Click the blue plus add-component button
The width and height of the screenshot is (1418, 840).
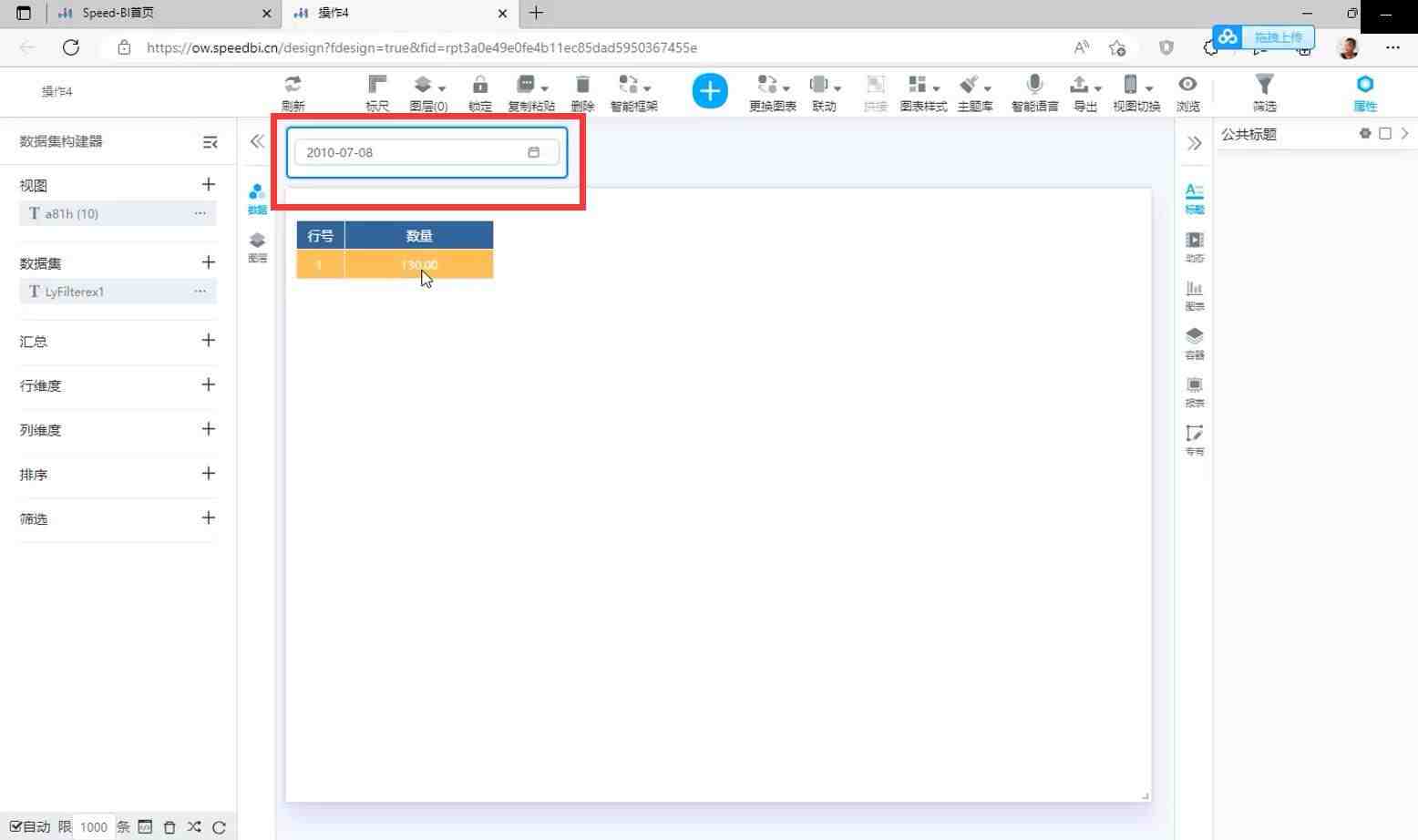click(x=710, y=91)
